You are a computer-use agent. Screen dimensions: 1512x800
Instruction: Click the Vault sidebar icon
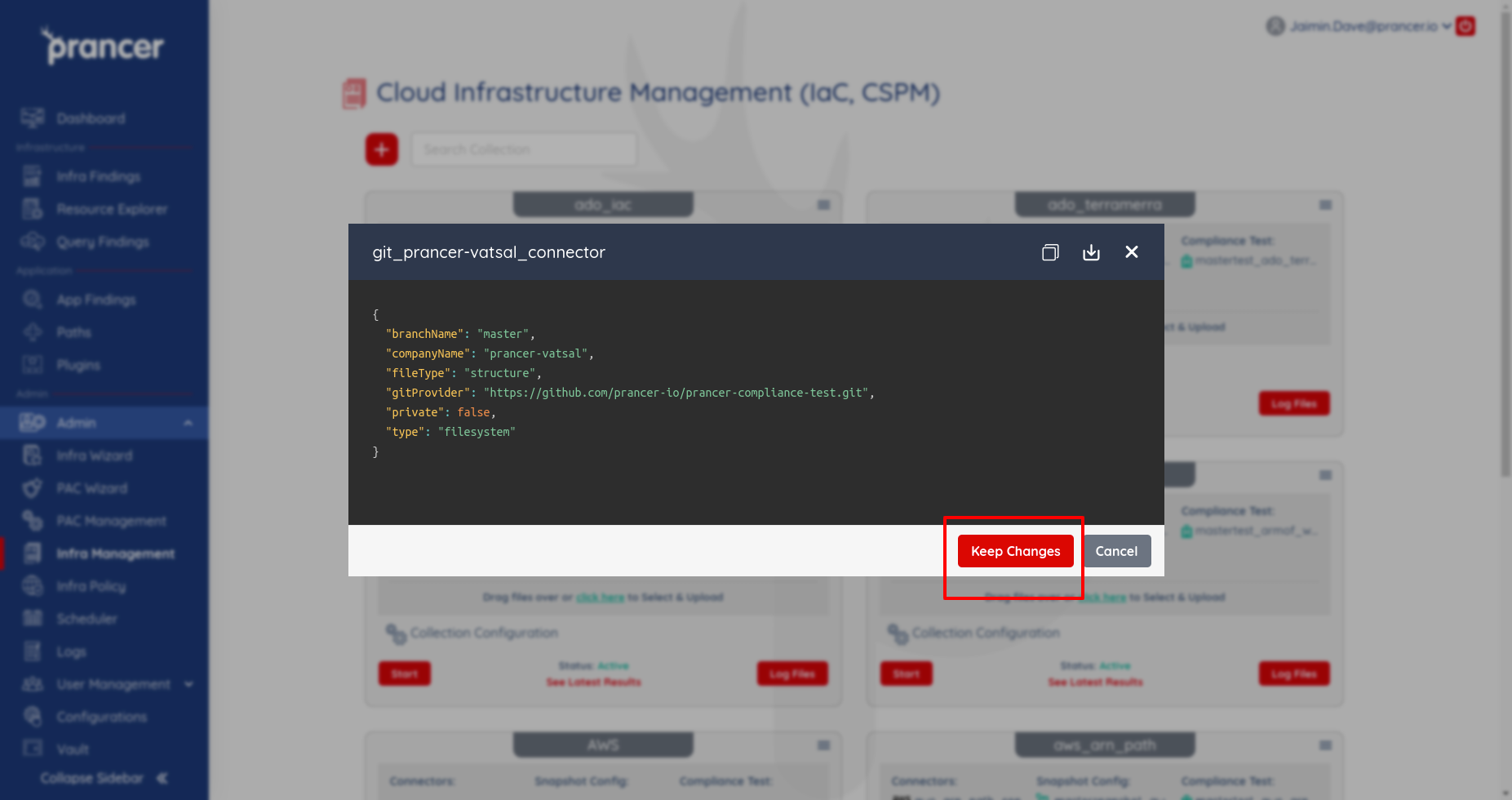point(33,749)
